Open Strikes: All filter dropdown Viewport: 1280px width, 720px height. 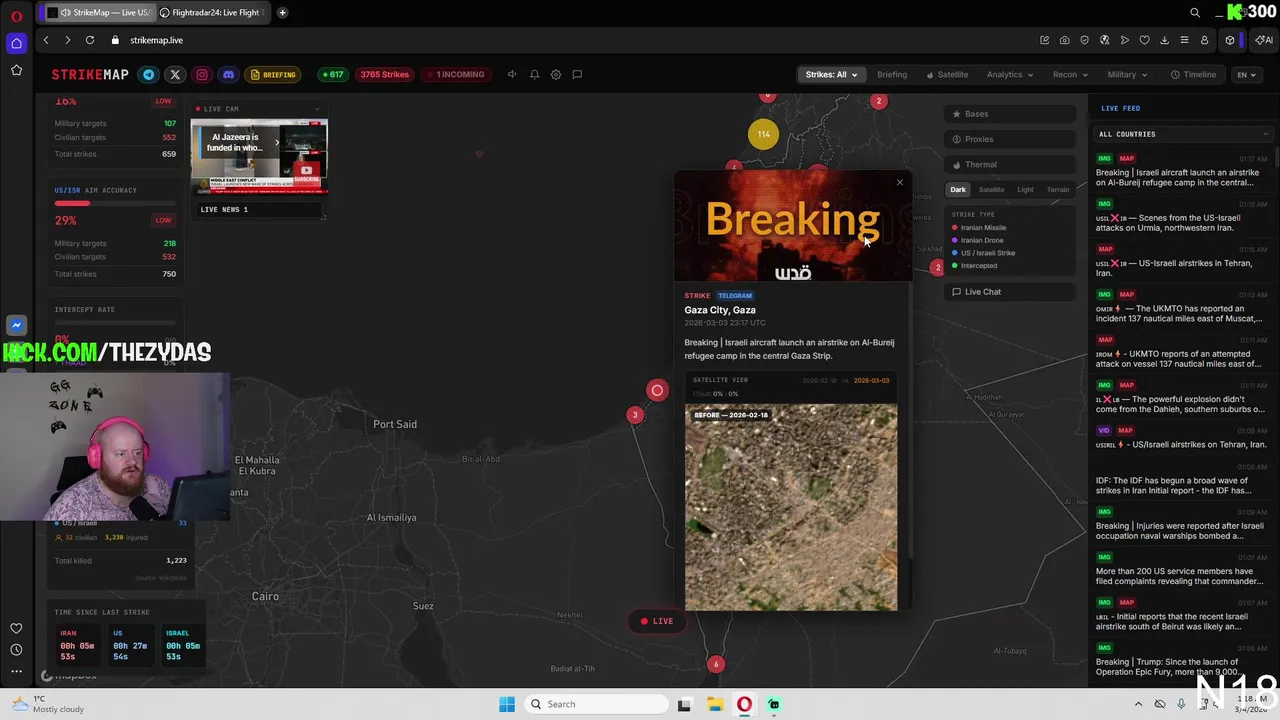831,74
